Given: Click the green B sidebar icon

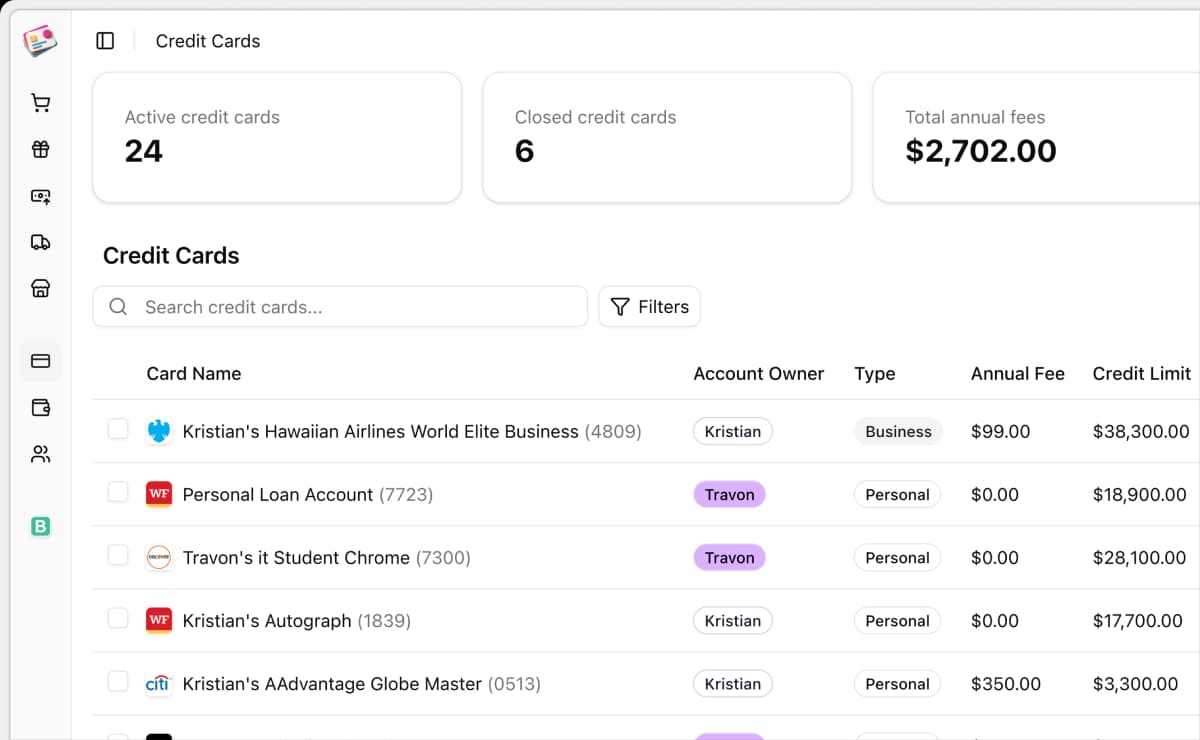Looking at the screenshot, I should pos(40,527).
